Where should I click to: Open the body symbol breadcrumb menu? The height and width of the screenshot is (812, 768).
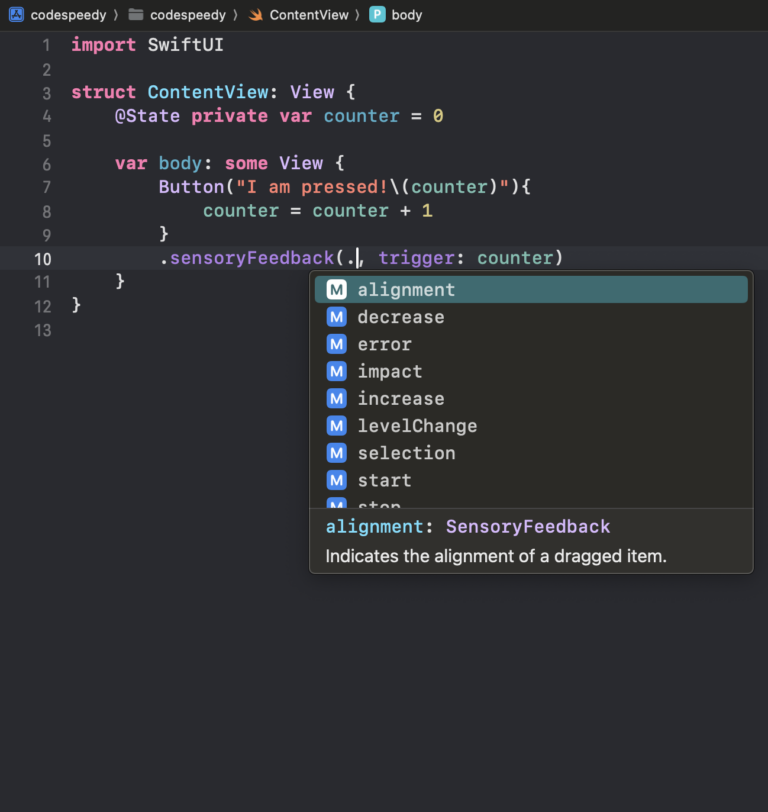[x=406, y=15]
